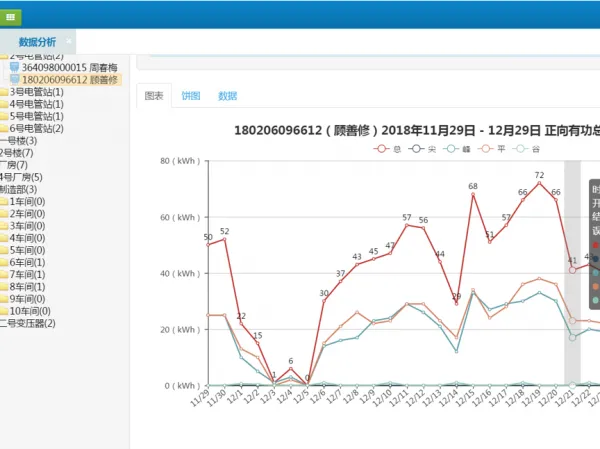
Task: Click the 57 kWh data point on 12/11
Action: pos(407,225)
